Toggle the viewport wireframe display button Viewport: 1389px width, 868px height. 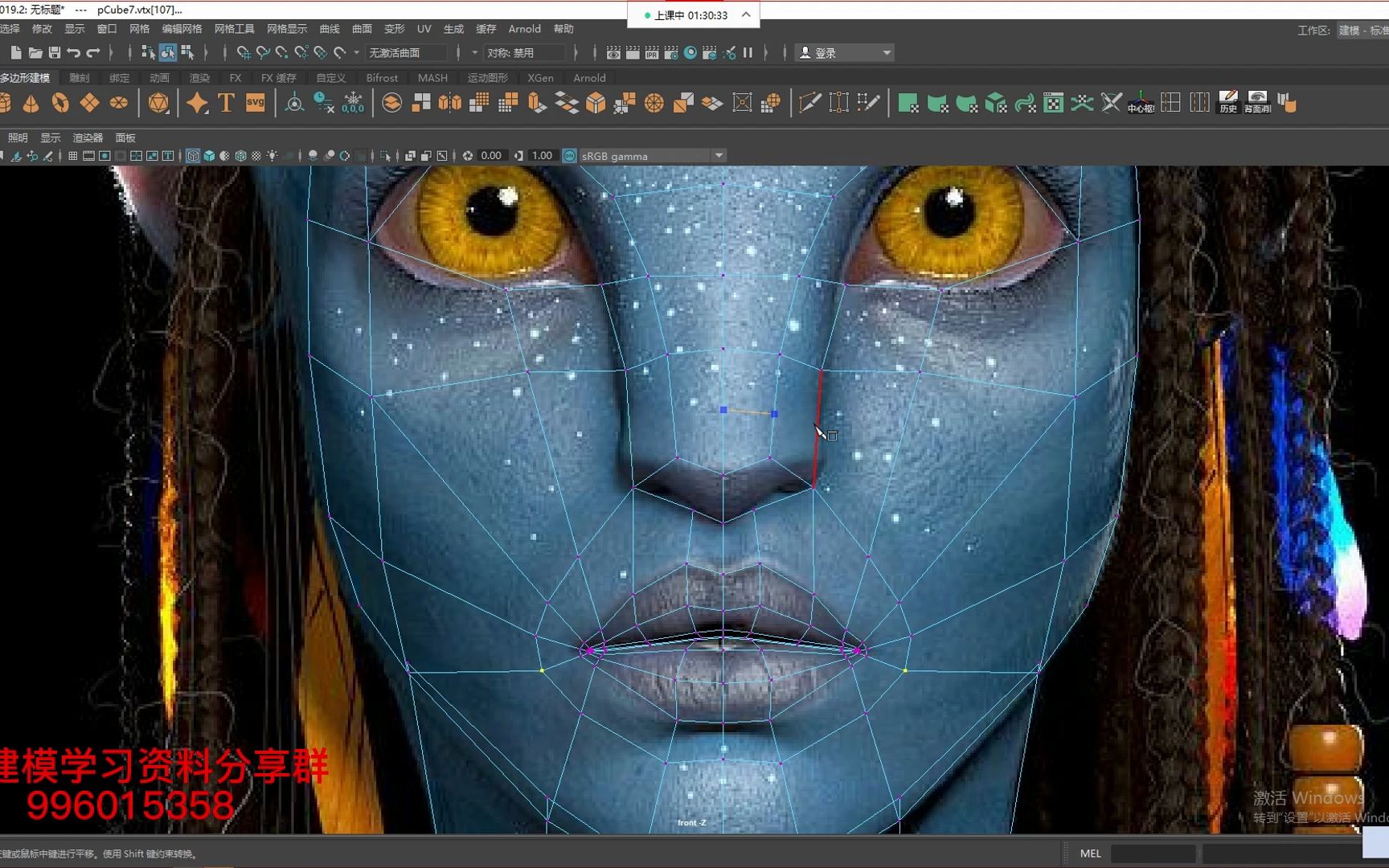tap(193, 156)
